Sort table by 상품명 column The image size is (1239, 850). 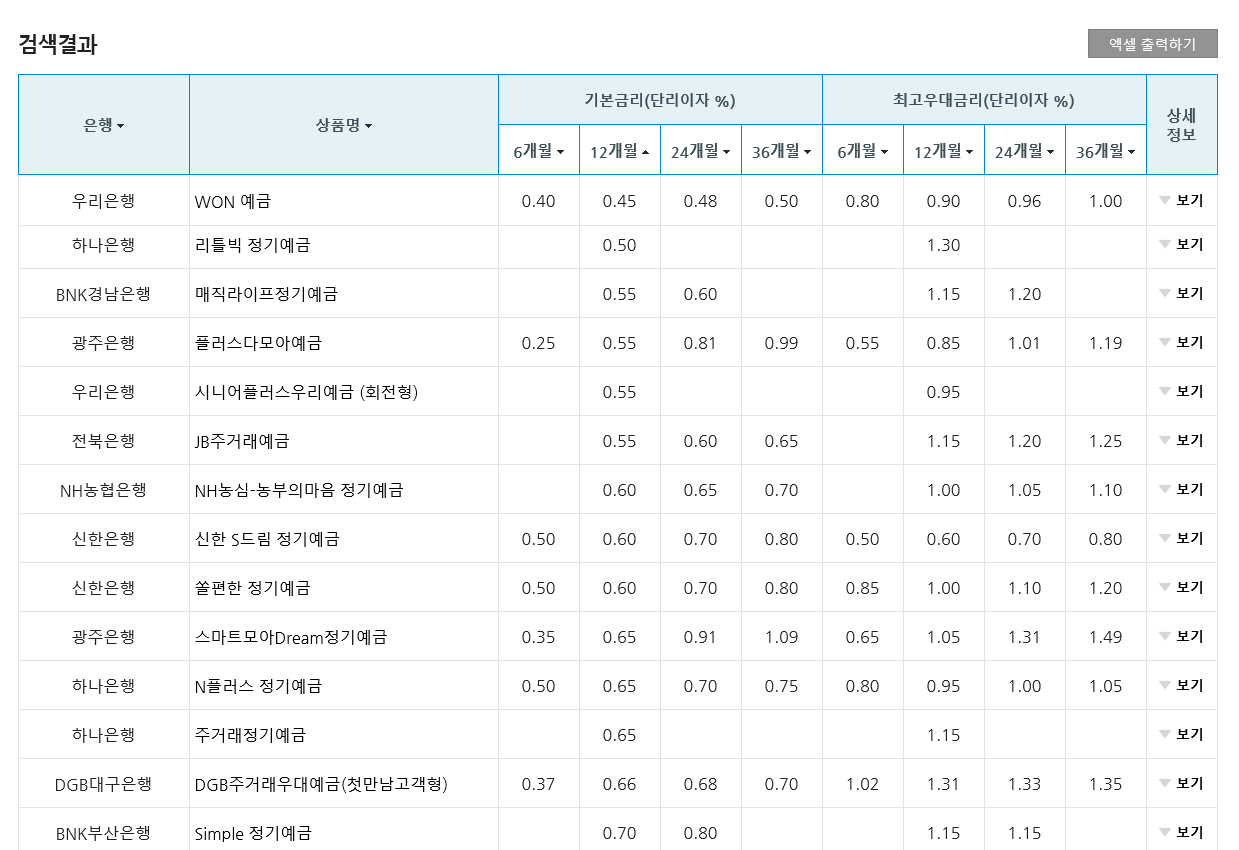click(344, 125)
